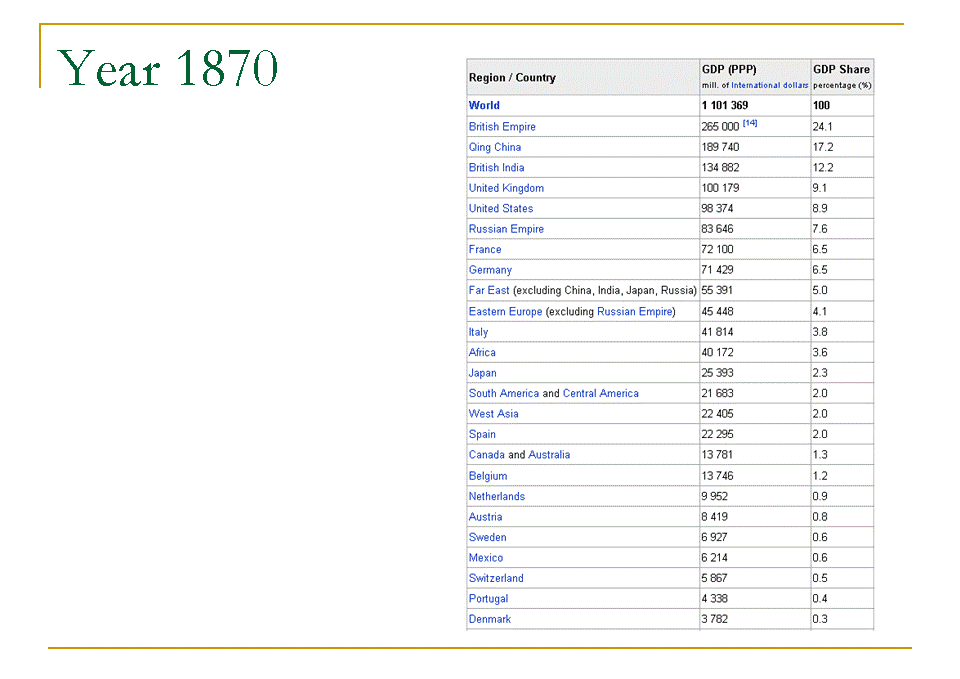The image size is (960, 679).
Task: Click the Switzerland link
Action: tap(496, 579)
